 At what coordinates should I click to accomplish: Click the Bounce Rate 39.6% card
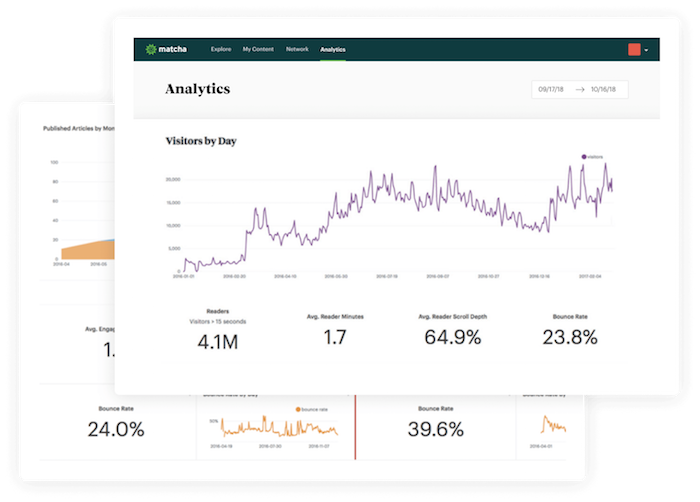435,429
